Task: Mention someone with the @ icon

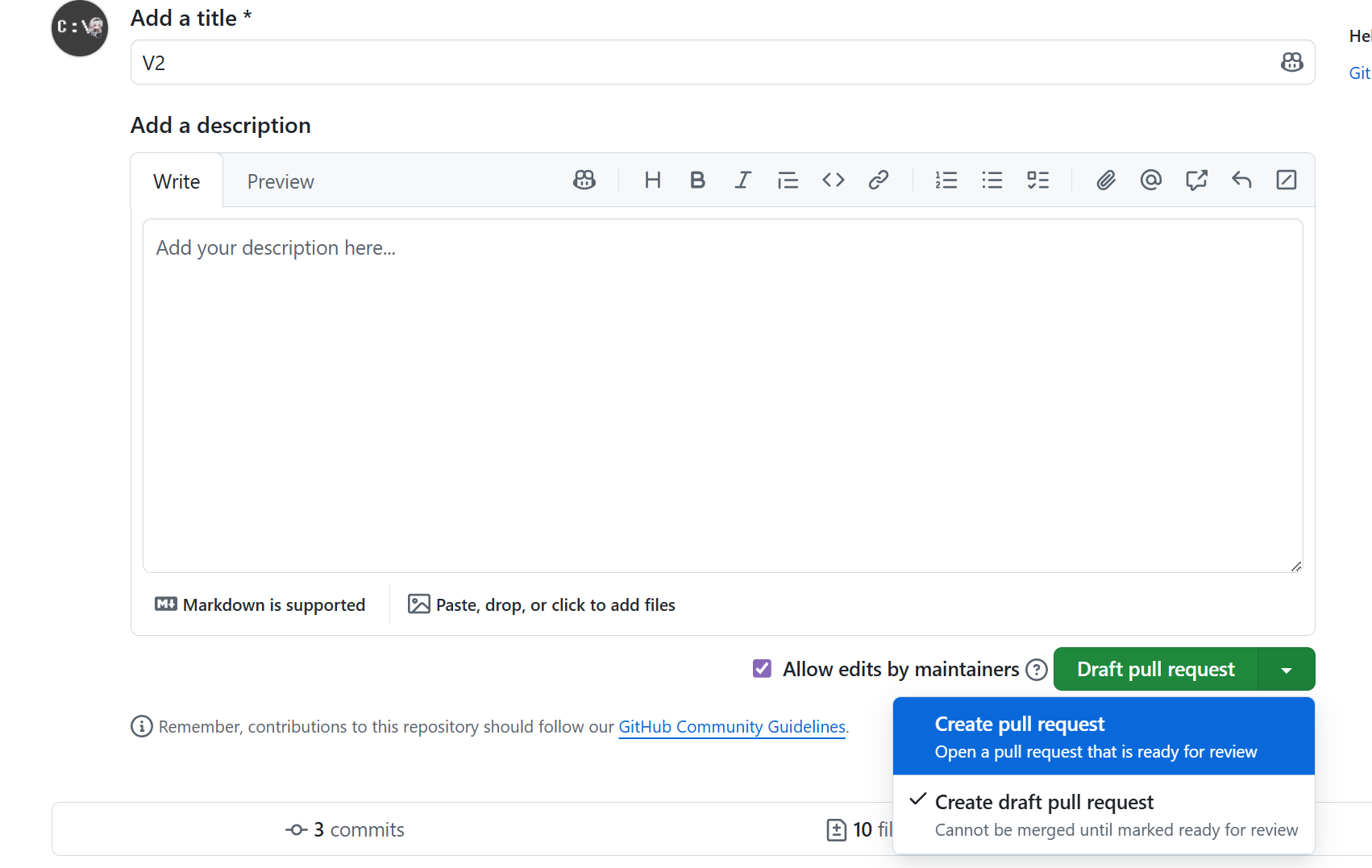Action: pos(1150,180)
